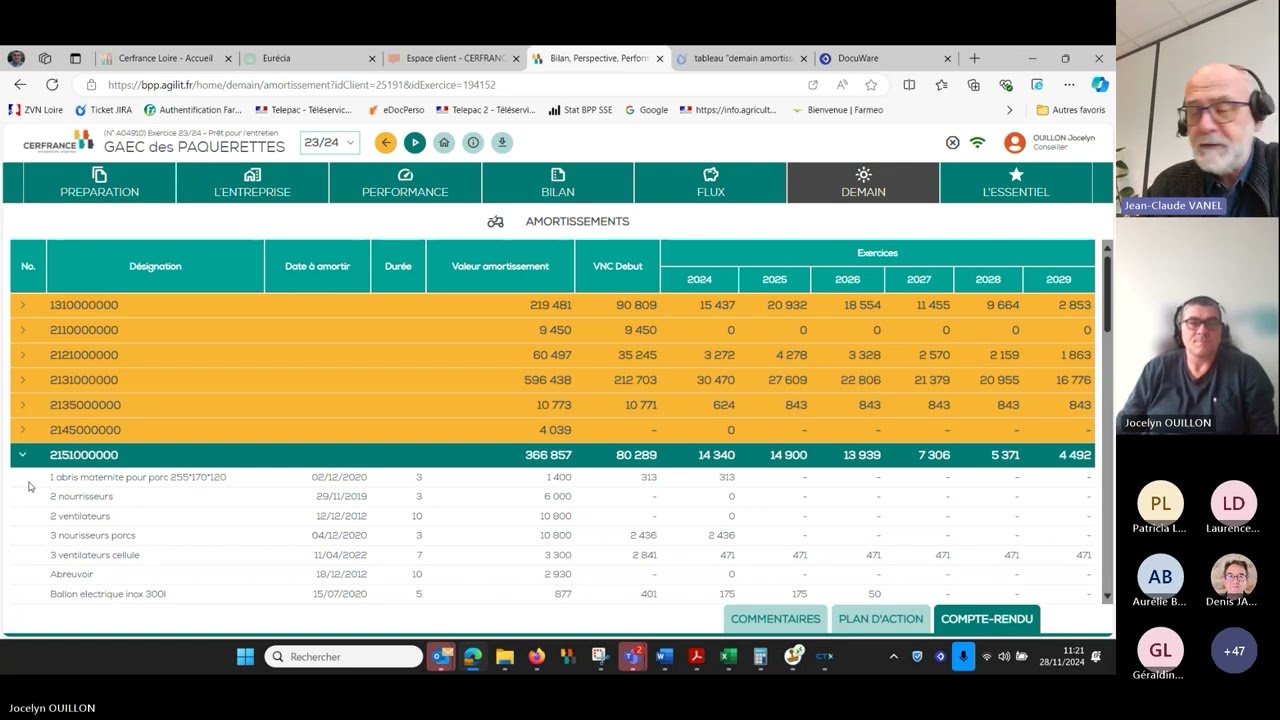1280x720 pixels.
Task: Open the home icon button
Action: [444, 143]
